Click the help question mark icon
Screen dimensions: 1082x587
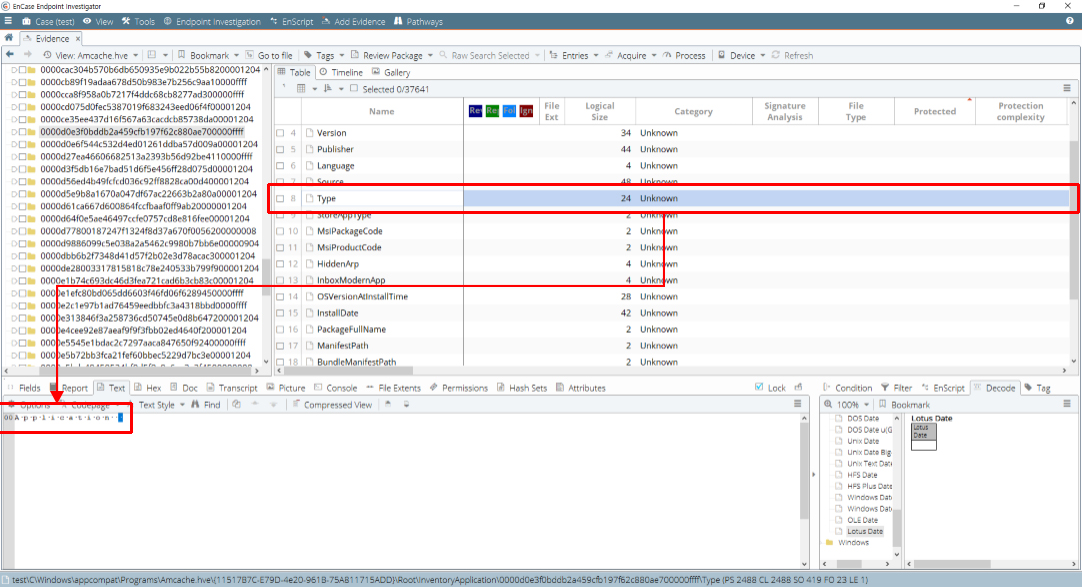point(1070,21)
